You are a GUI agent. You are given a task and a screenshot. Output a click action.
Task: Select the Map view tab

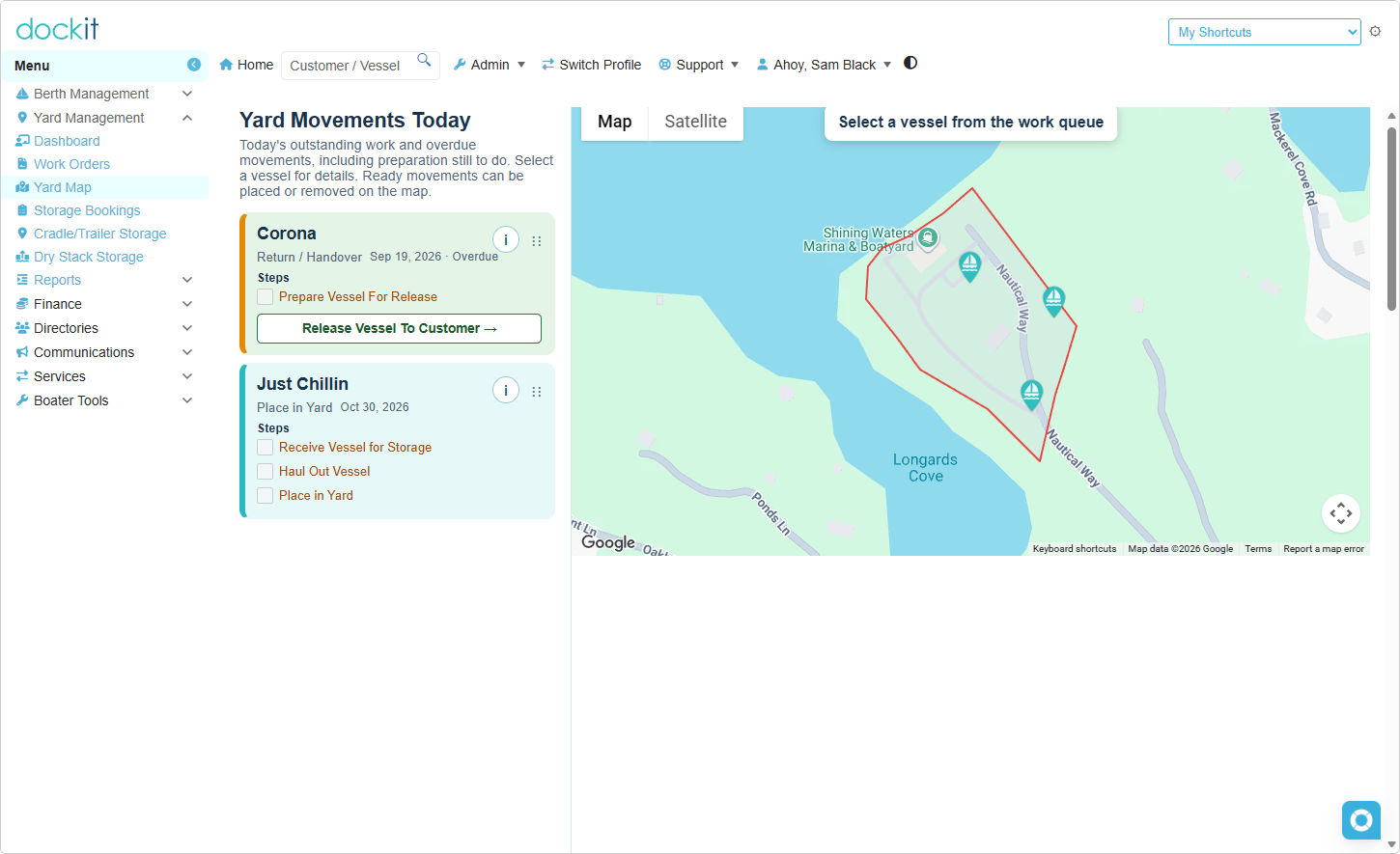(614, 122)
